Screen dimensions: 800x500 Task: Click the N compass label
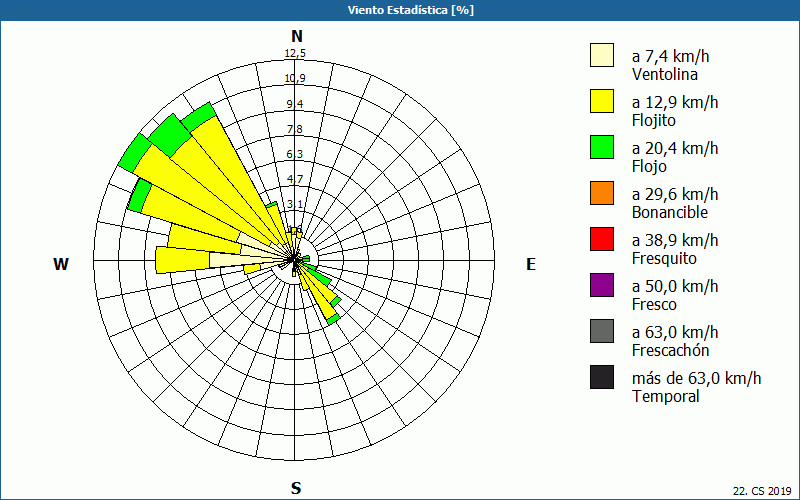[297, 36]
